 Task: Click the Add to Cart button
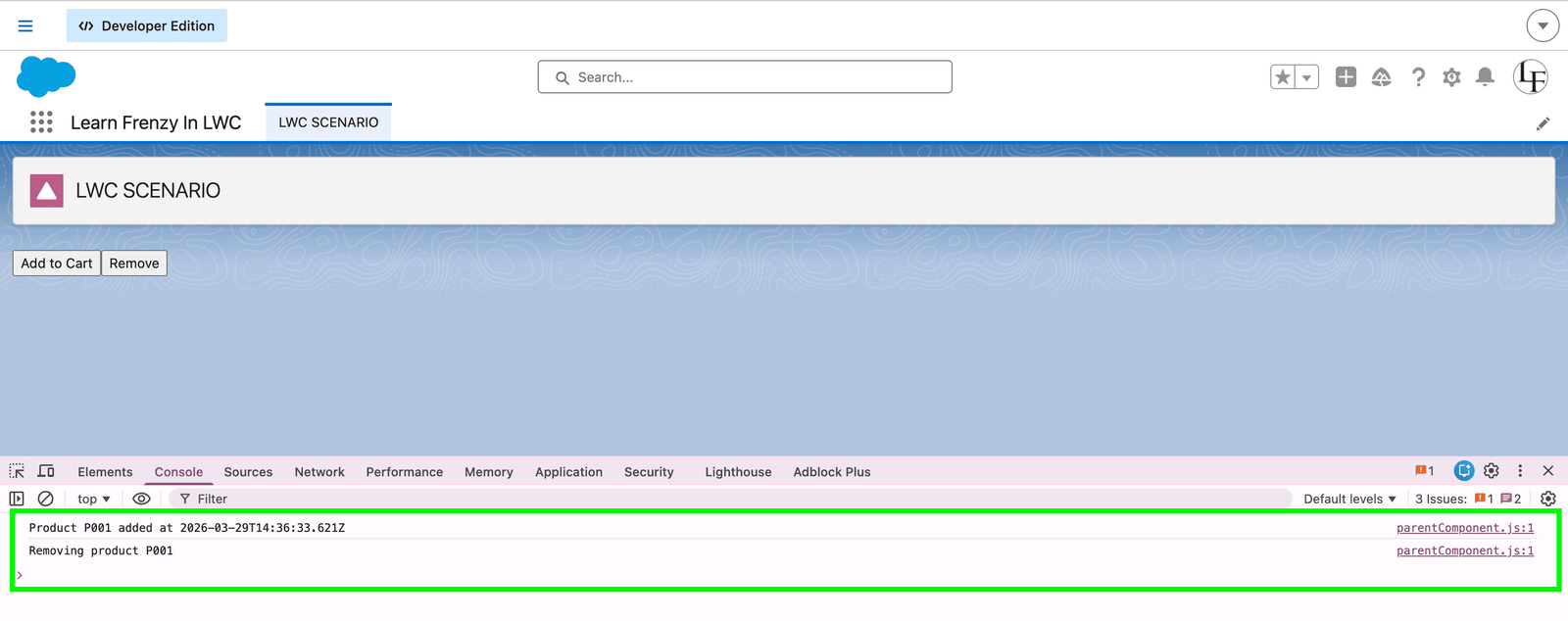tap(57, 263)
